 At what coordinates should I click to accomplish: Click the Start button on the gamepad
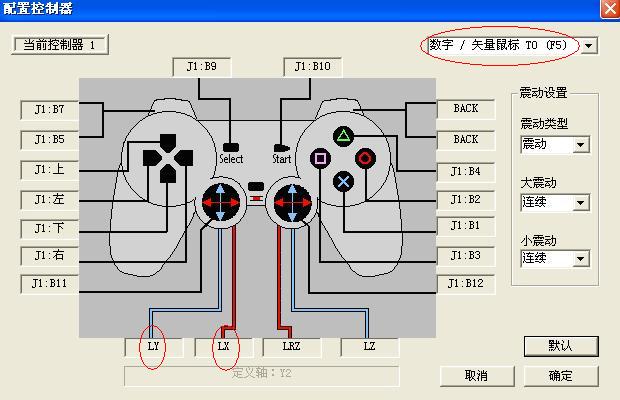coord(282,148)
